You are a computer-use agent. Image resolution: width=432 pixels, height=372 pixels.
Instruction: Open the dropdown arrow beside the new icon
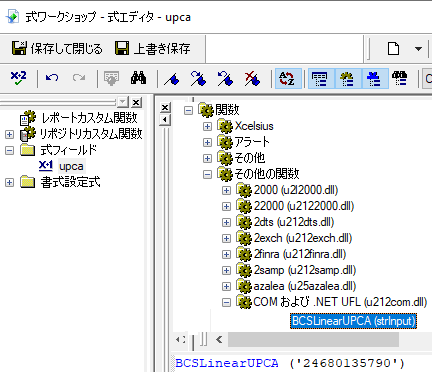pos(418,49)
